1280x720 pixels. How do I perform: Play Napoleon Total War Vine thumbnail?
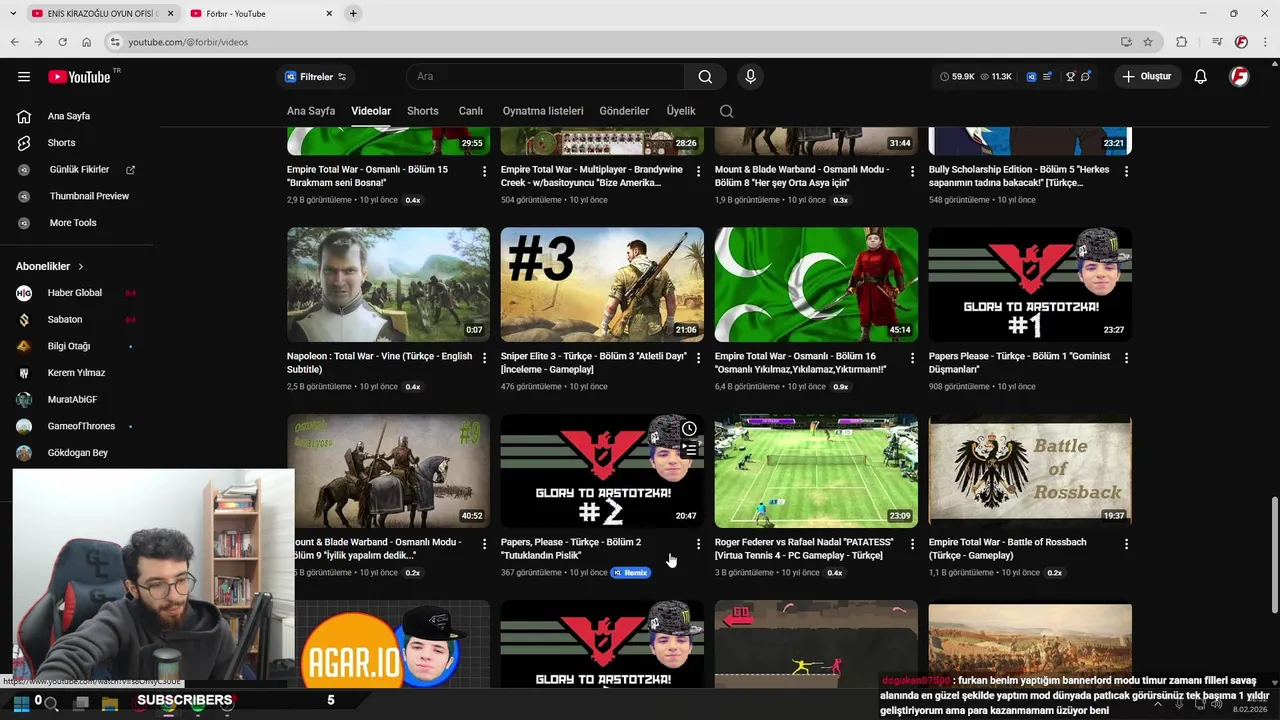[388, 284]
